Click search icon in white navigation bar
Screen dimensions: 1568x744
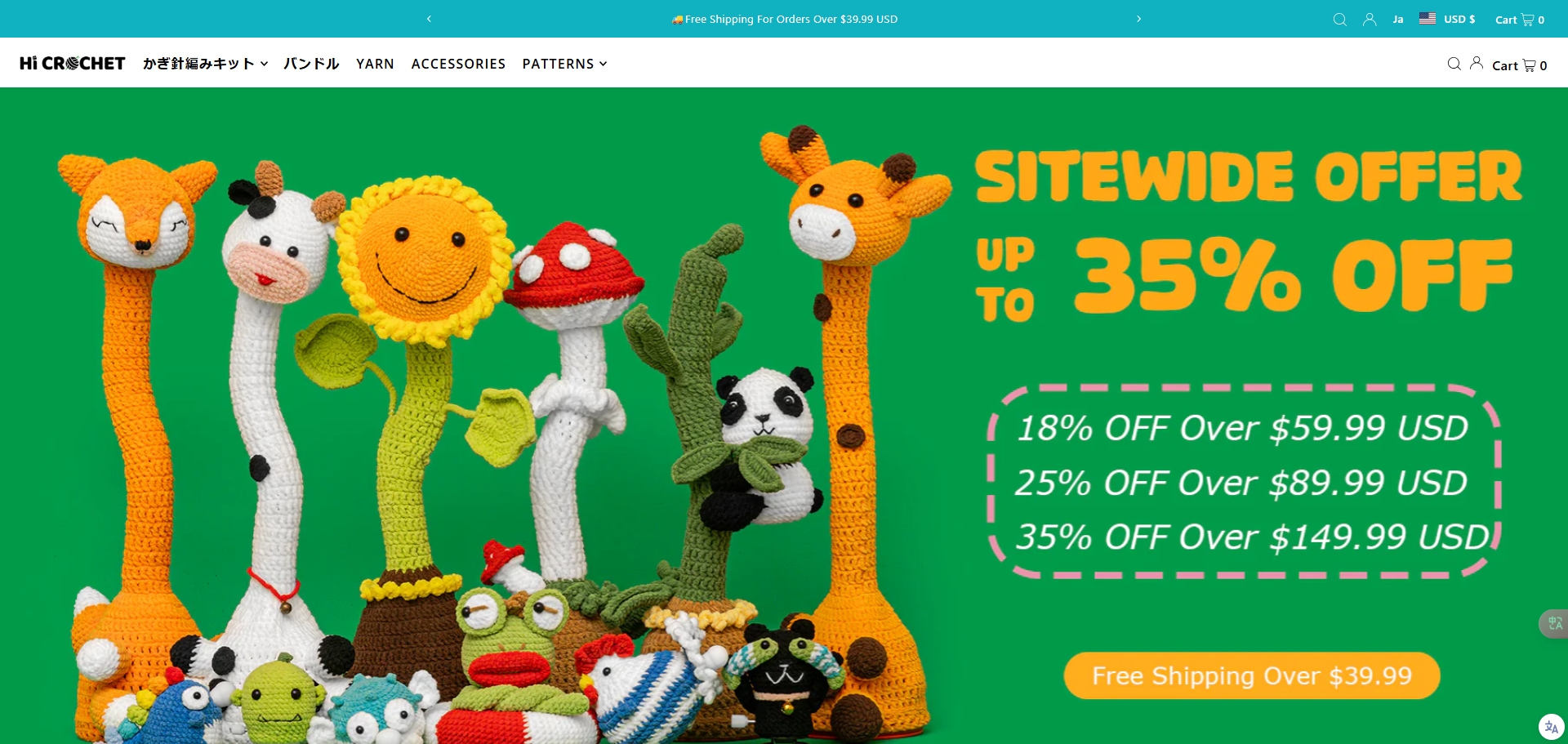1454,64
